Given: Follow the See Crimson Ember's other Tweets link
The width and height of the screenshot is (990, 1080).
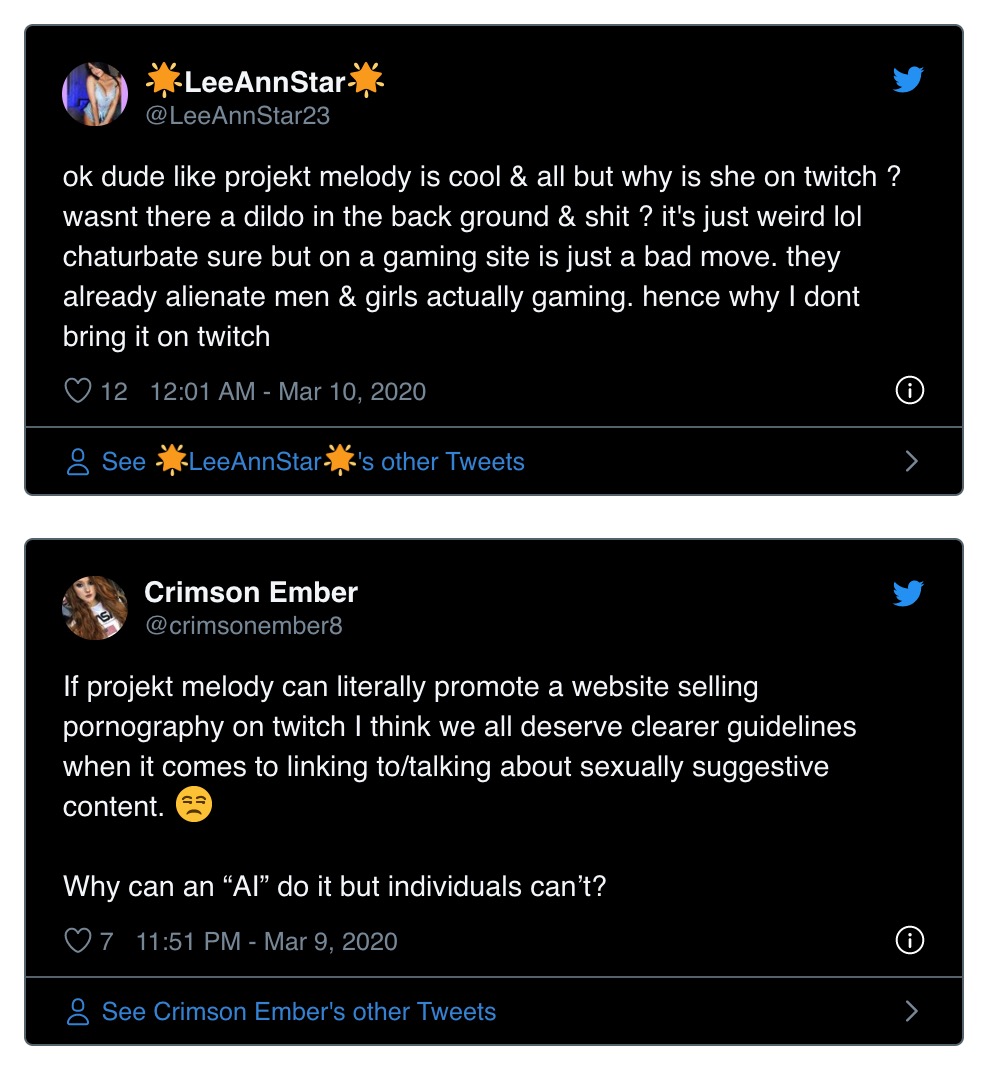Looking at the screenshot, I should tap(299, 1011).
